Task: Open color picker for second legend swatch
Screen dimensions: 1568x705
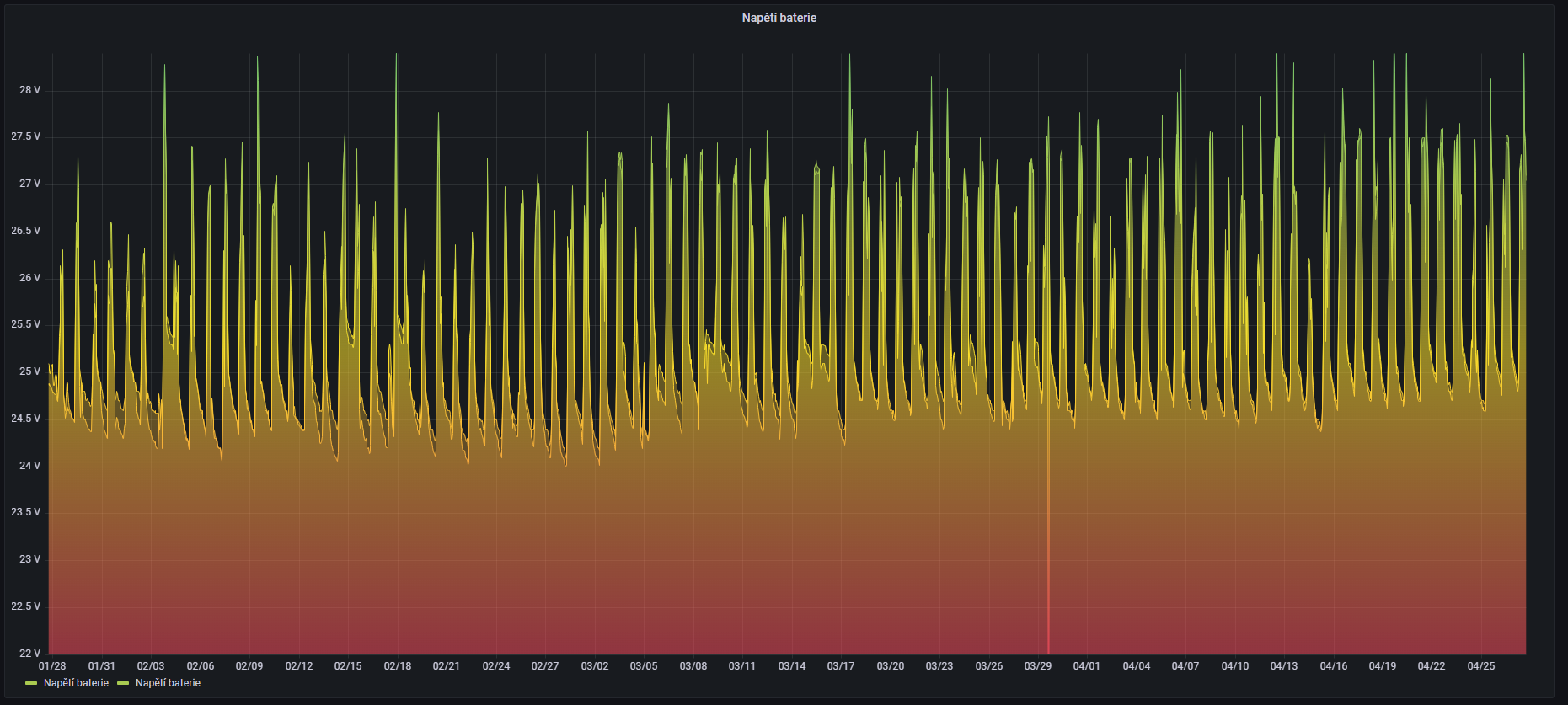Action: 123,683
